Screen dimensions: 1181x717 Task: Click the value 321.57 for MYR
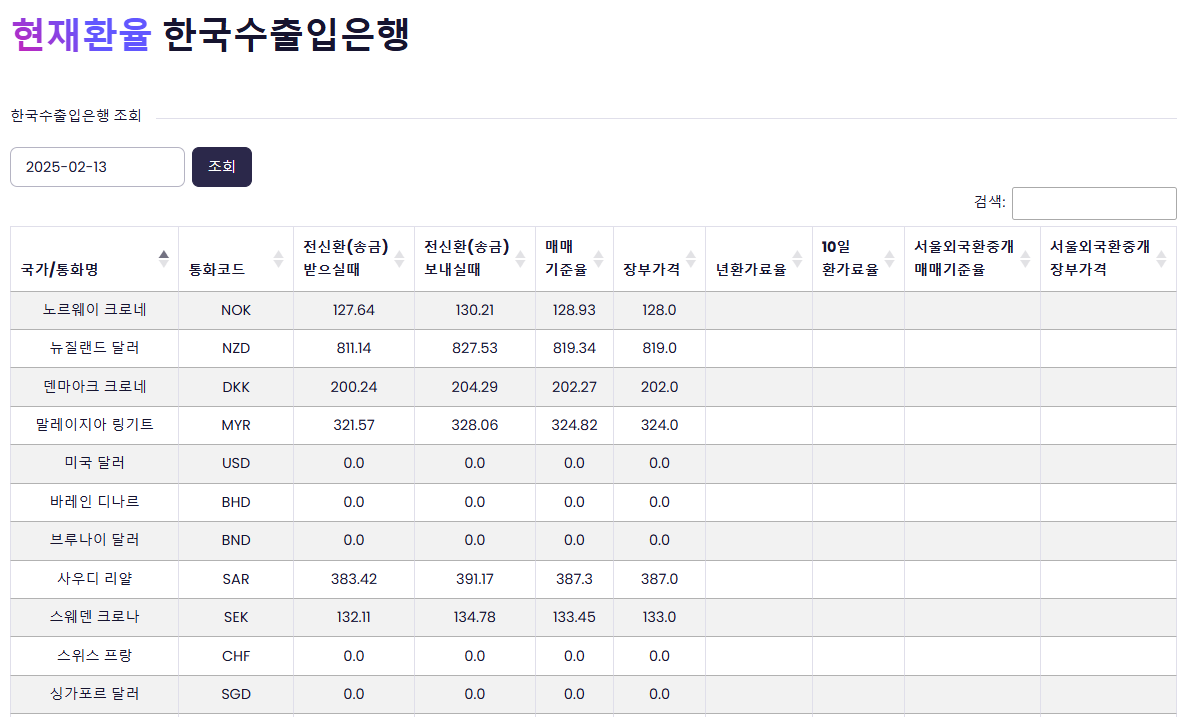pos(354,426)
